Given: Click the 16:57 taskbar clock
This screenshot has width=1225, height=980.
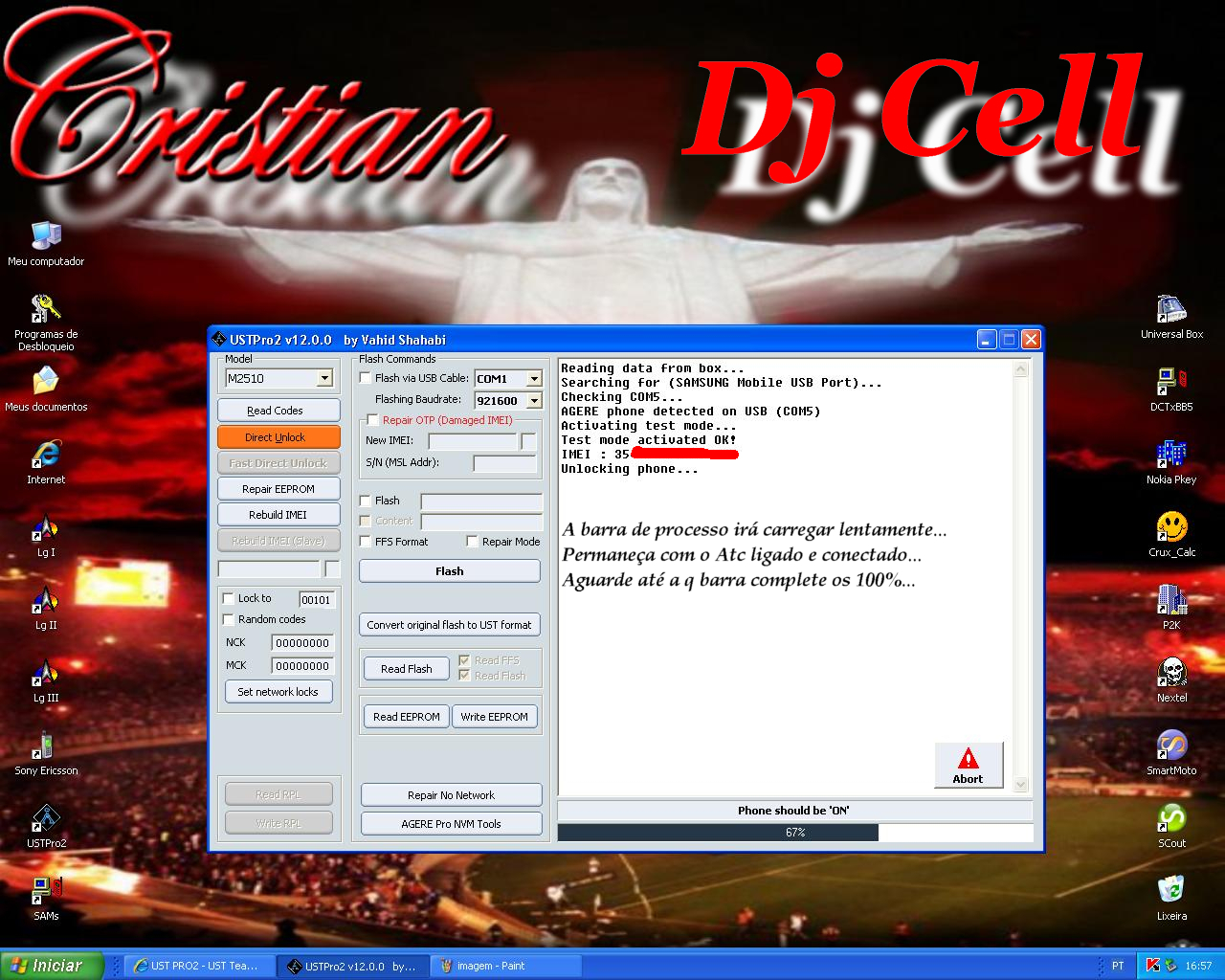Looking at the screenshot, I should (x=1198, y=966).
